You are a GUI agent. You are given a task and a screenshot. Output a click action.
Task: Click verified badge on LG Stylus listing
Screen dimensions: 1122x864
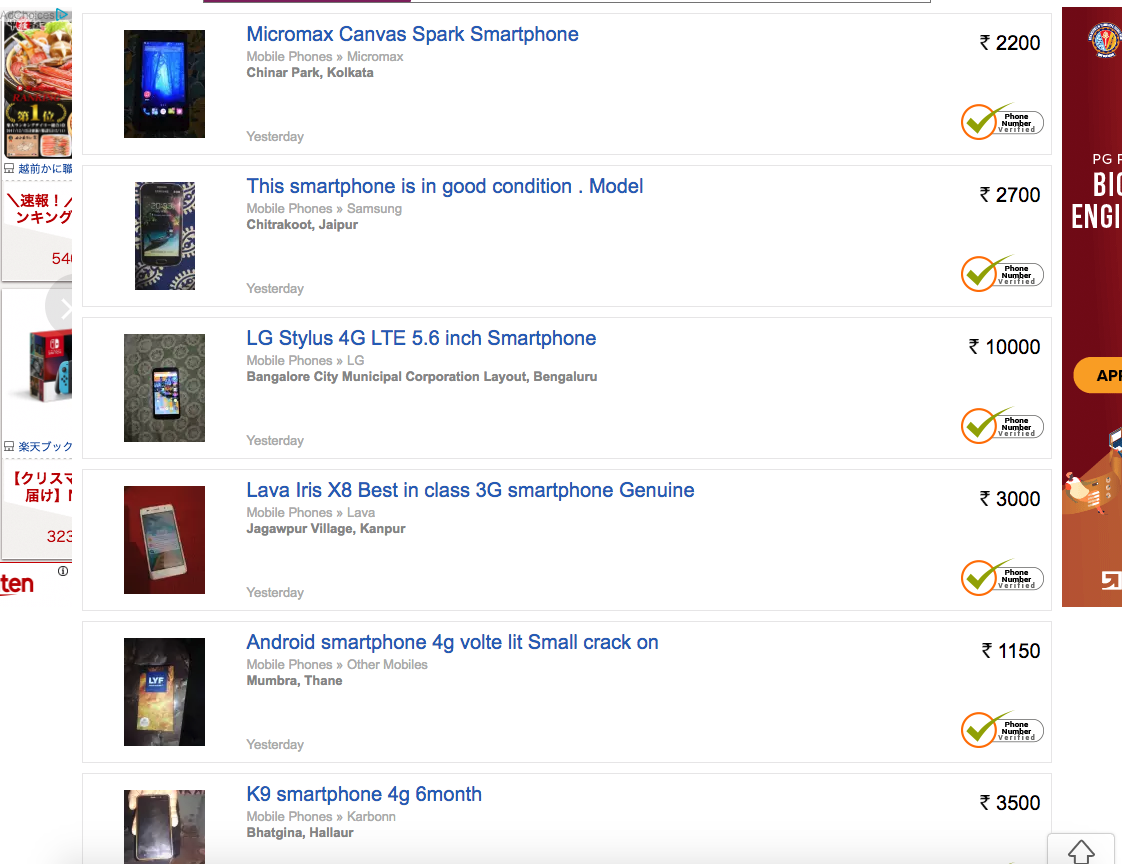coord(1002,426)
